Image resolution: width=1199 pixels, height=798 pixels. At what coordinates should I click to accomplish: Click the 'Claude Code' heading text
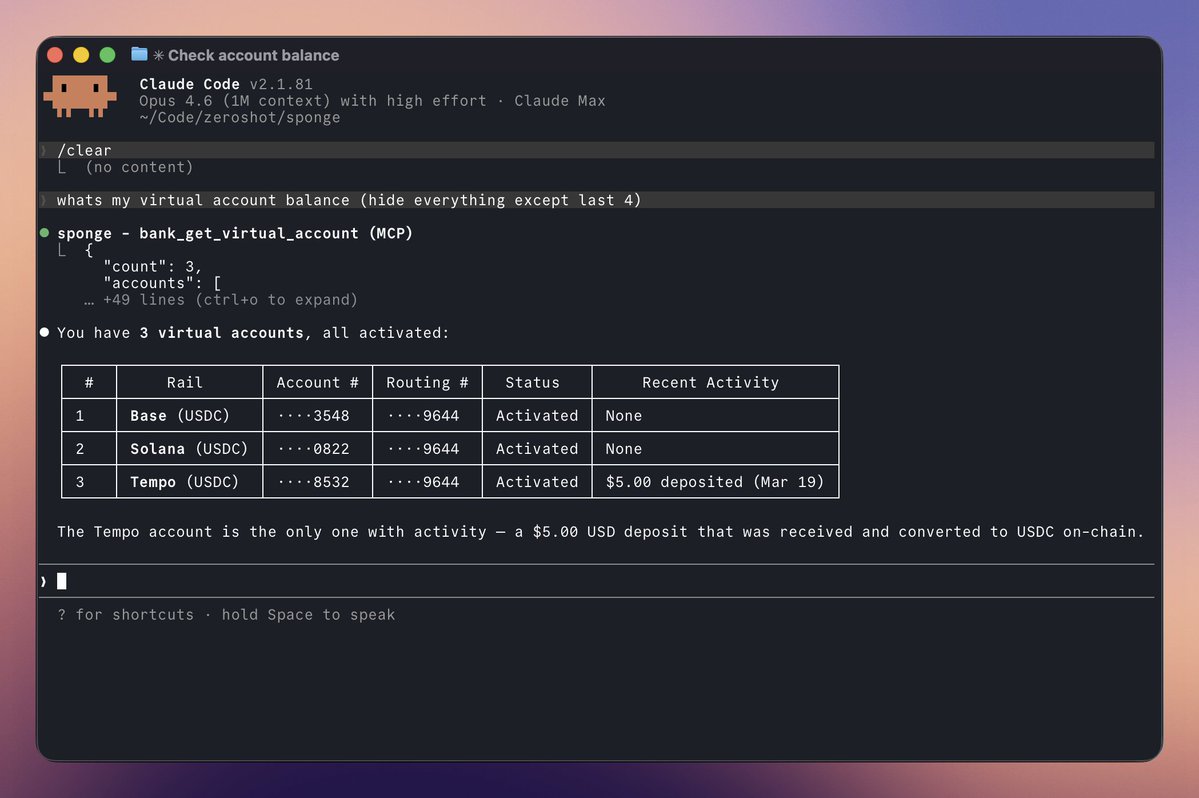190,84
